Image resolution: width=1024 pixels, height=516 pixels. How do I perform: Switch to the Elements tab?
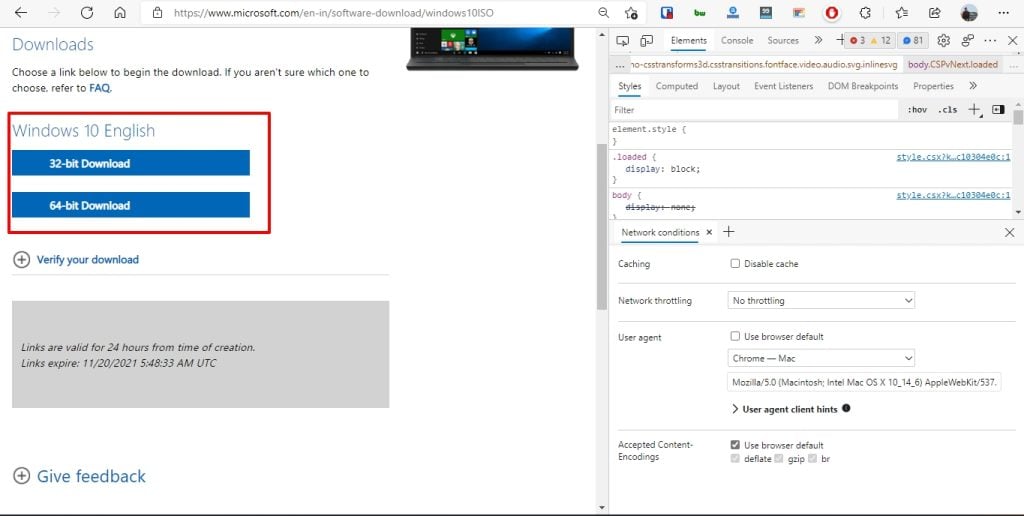click(x=688, y=40)
